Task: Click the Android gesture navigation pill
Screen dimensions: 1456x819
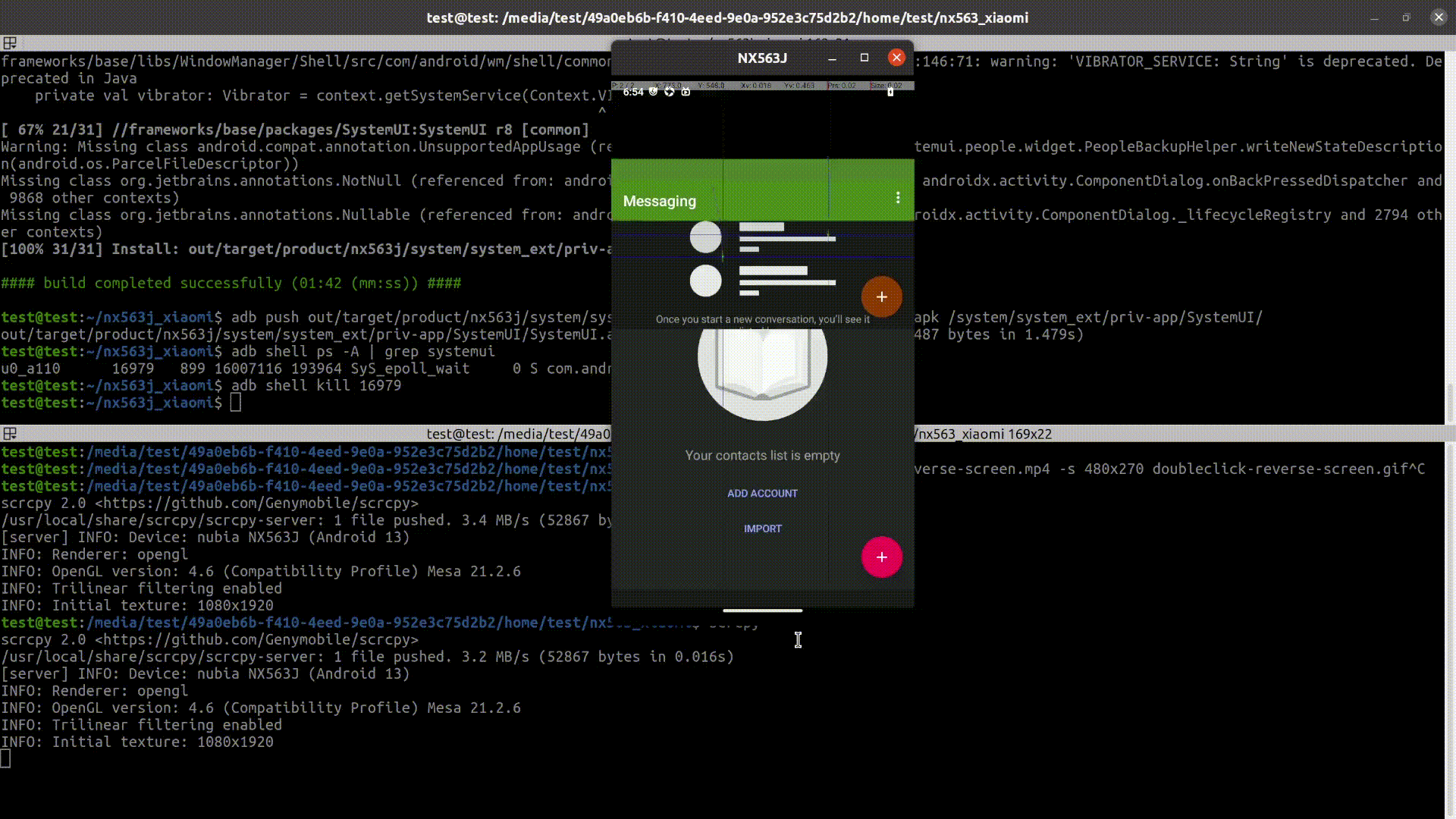Action: 762,610
